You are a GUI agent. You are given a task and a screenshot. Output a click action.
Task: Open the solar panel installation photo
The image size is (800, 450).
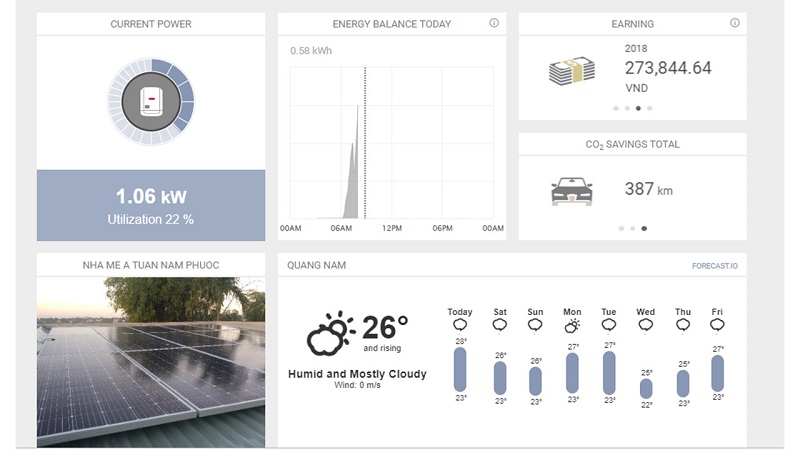click(151, 362)
